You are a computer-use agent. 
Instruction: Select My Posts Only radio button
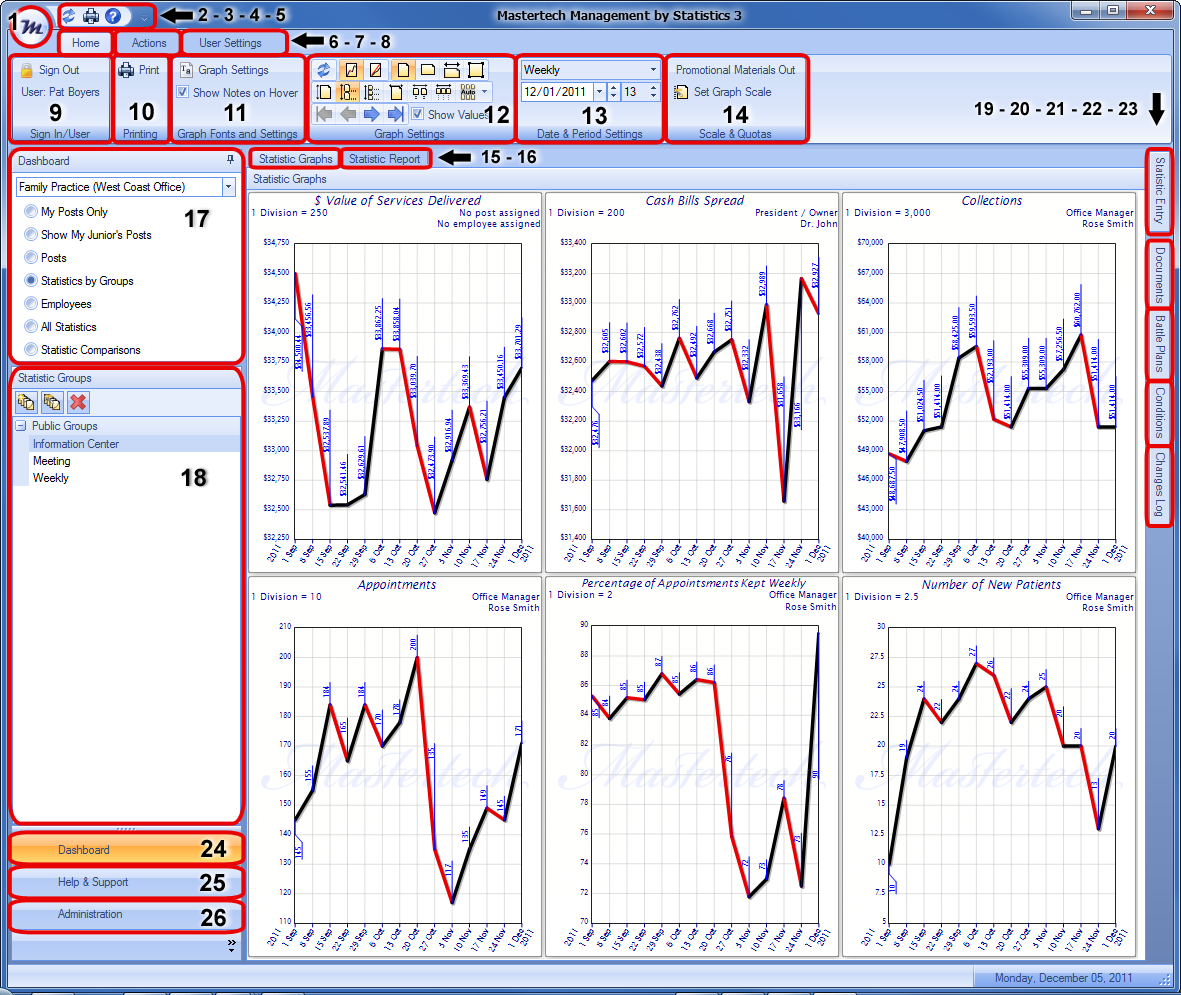pos(31,212)
